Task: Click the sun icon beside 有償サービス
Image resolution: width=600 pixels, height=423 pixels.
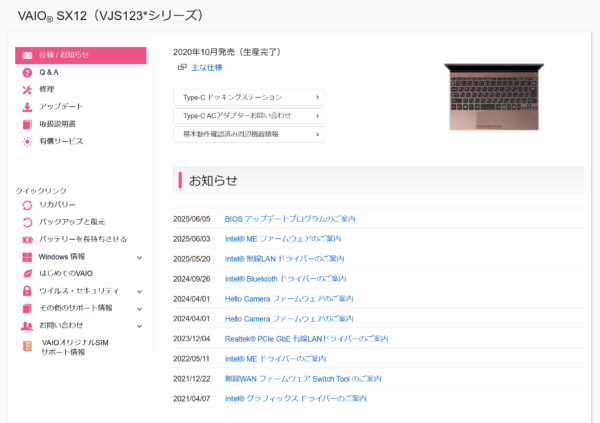Action: (x=27, y=142)
